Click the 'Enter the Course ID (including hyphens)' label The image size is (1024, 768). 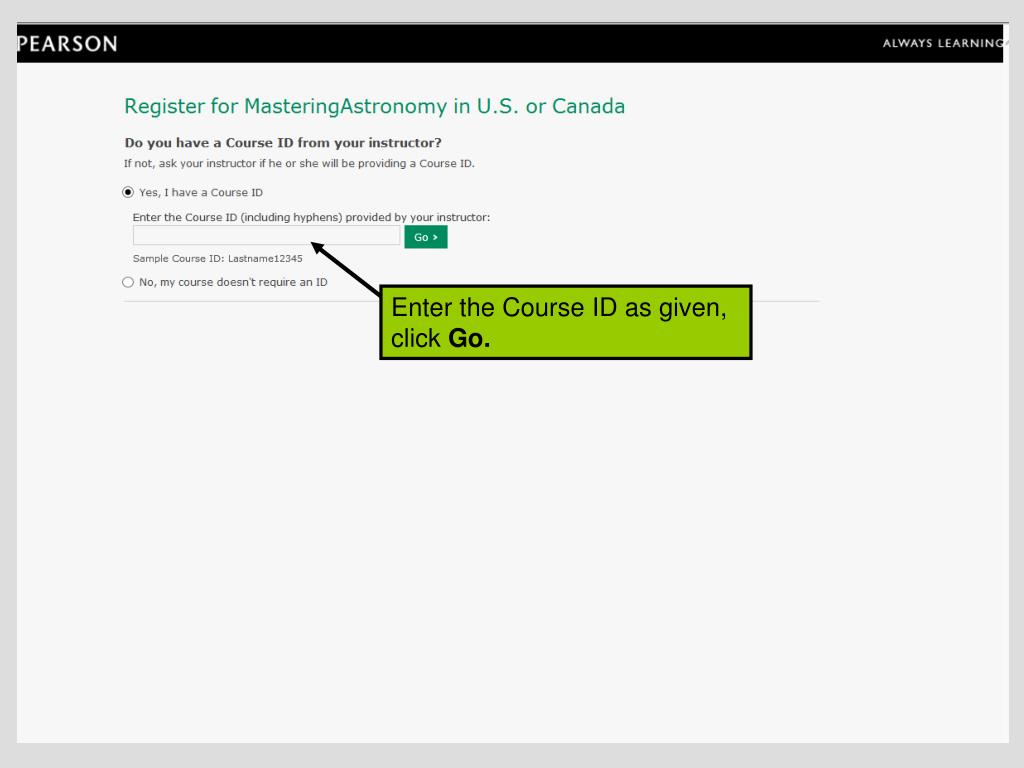[x=311, y=217]
